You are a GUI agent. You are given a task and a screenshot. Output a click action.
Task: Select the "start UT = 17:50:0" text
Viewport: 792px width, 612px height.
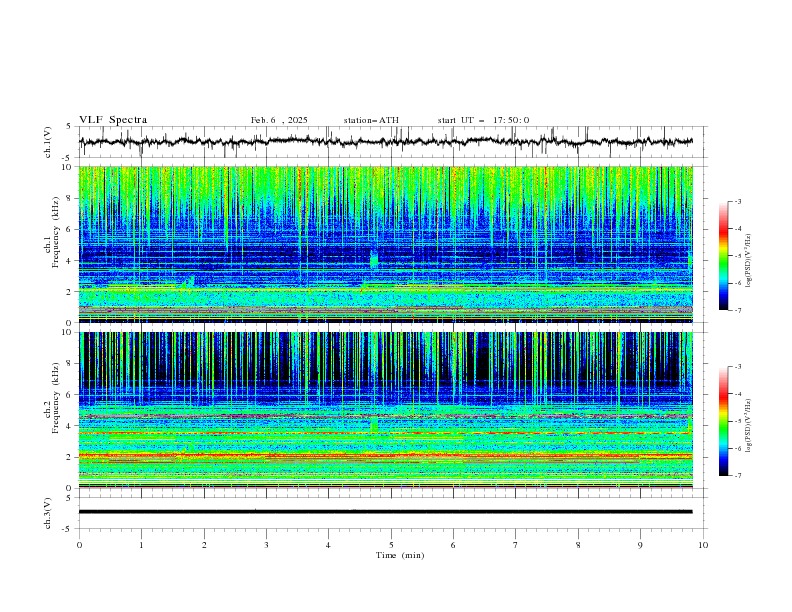483,120
